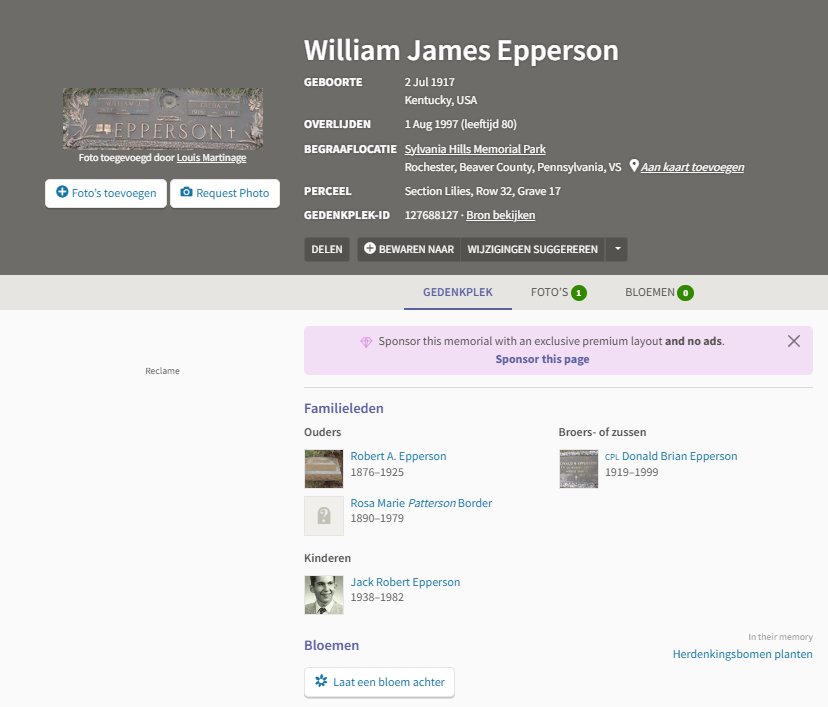Viewport: 828px width, 707px height.
Task: Expand the arrow next to Wijzigingen suggereren
Action: [x=617, y=249]
